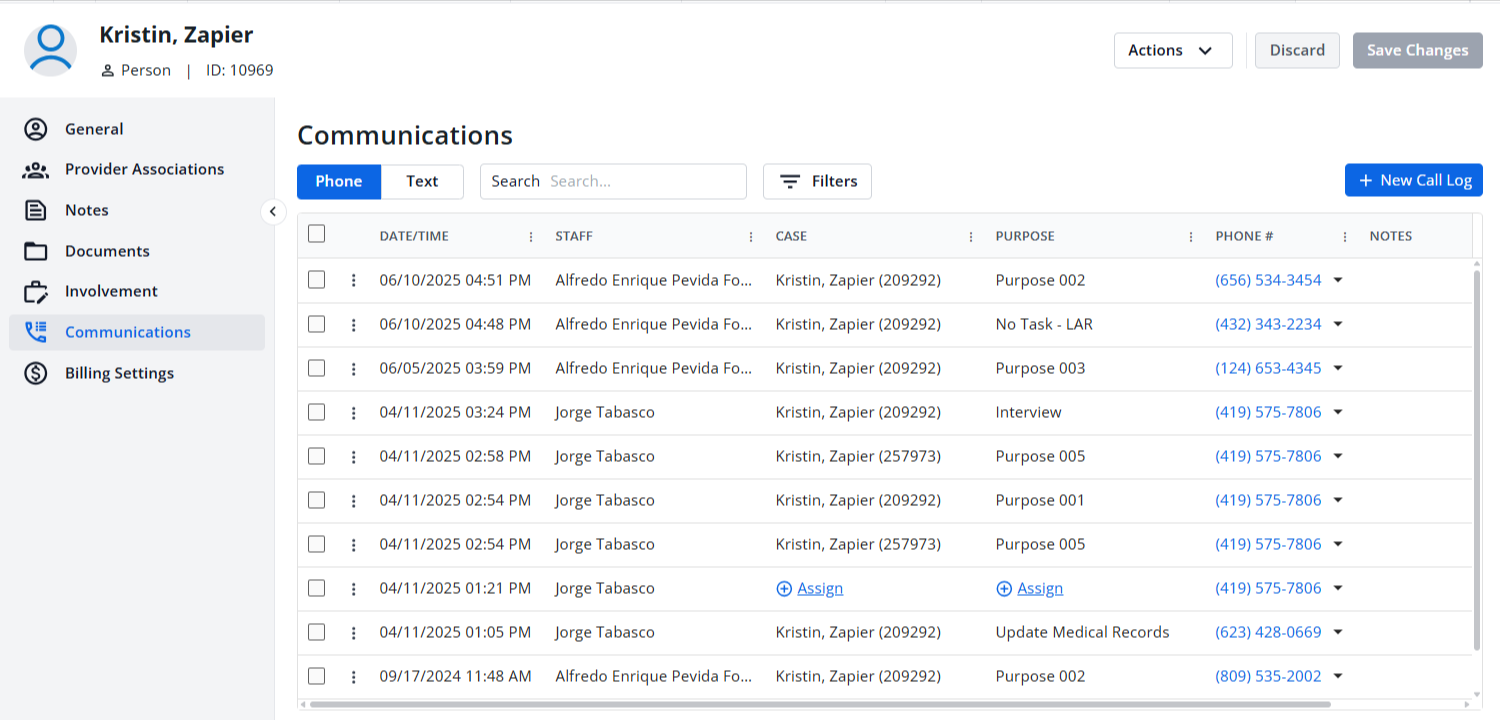
Task: Open row menu for 04/11/2025 01:21 PM
Action: 353,588
